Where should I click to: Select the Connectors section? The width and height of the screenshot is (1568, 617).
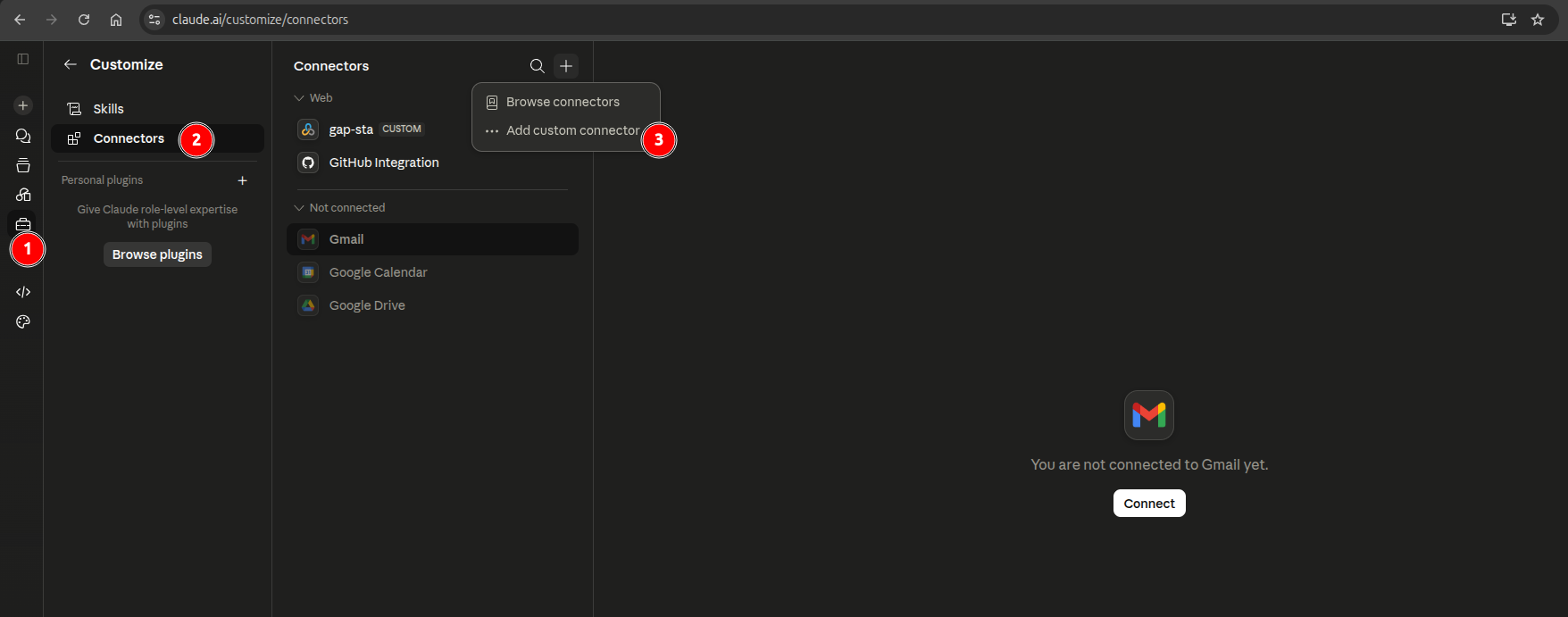click(157, 138)
